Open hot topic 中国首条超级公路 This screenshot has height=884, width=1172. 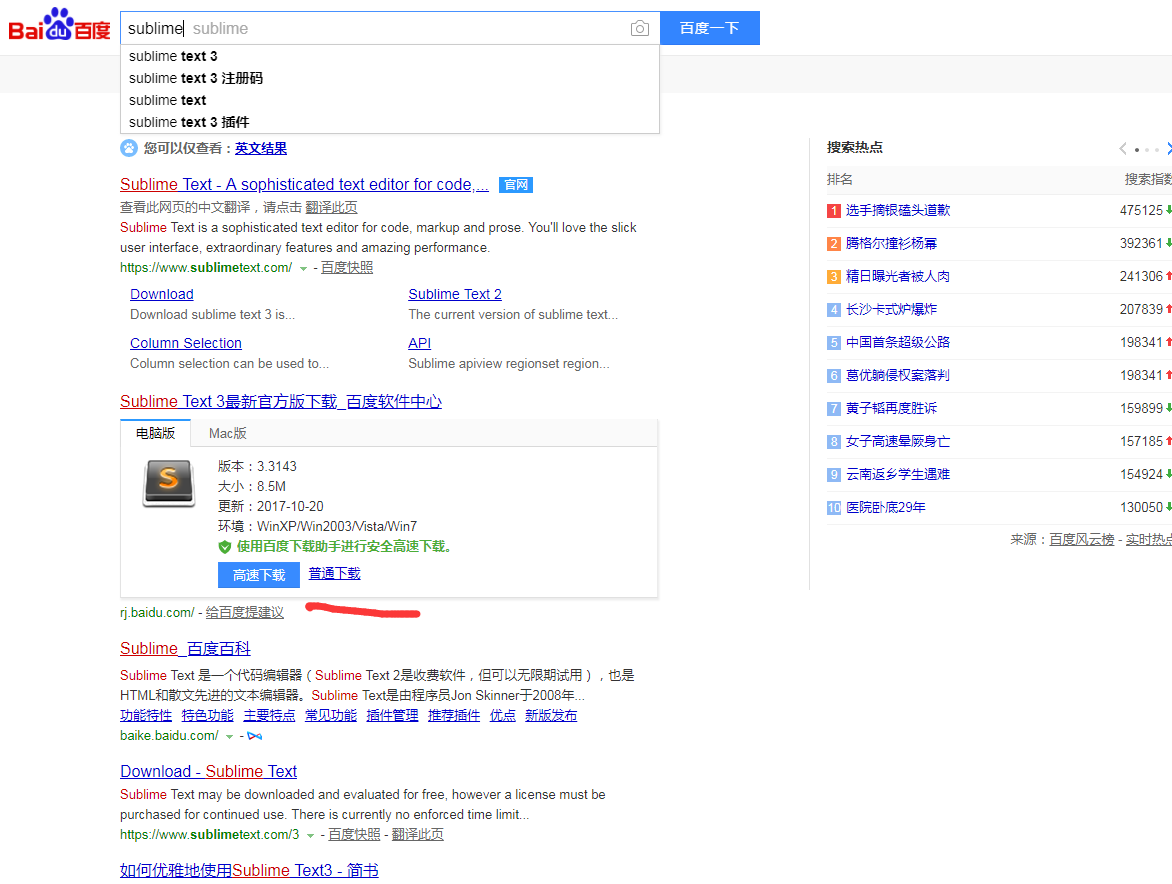click(898, 342)
